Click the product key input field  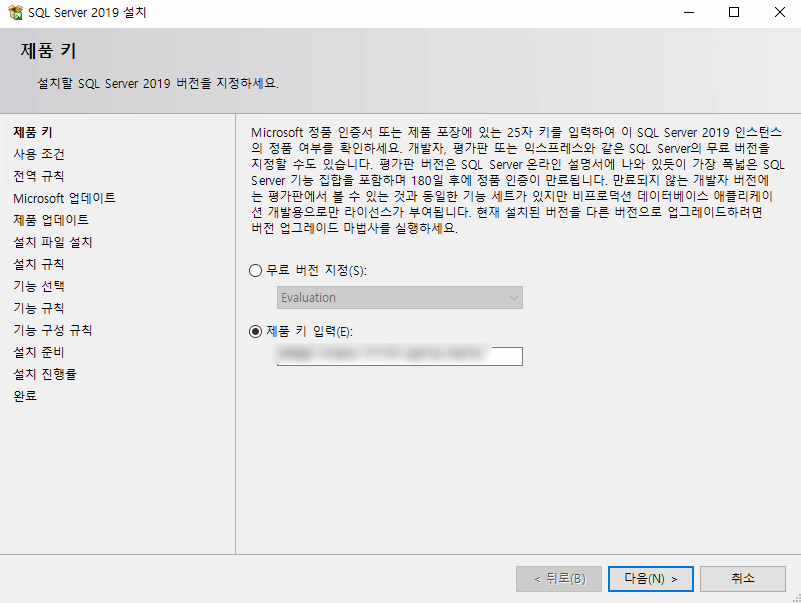coord(399,356)
